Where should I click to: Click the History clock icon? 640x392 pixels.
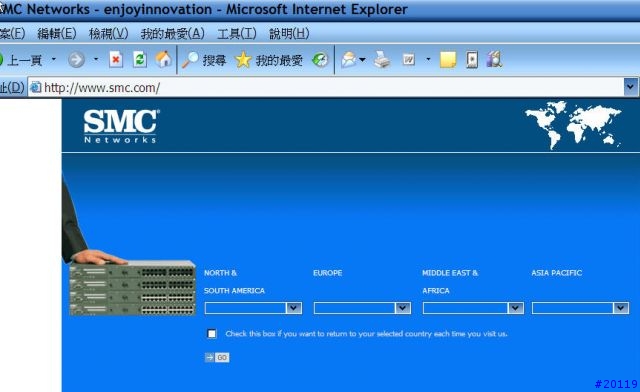coord(320,60)
